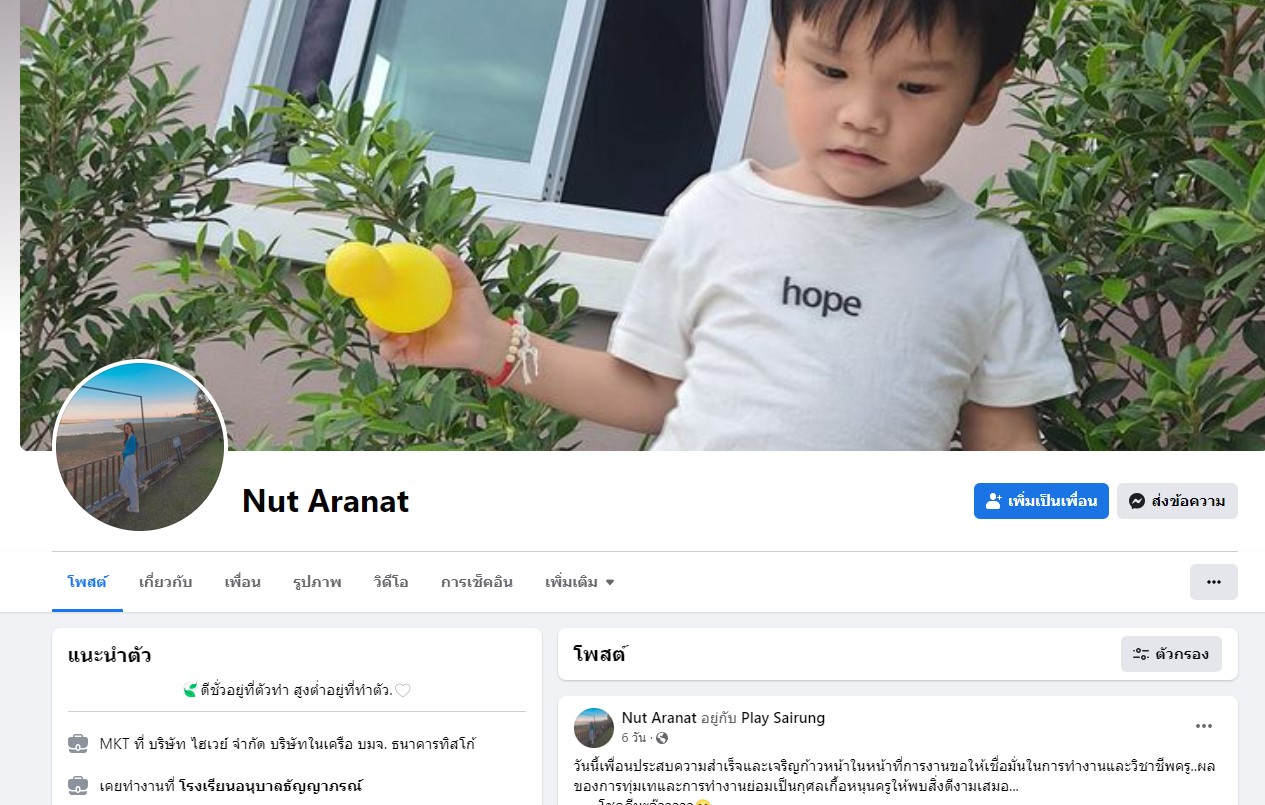The height and width of the screenshot is (805, 1265).
Task: Switch to the เกี่ยวกับ tab
Action: coord(166,582)
